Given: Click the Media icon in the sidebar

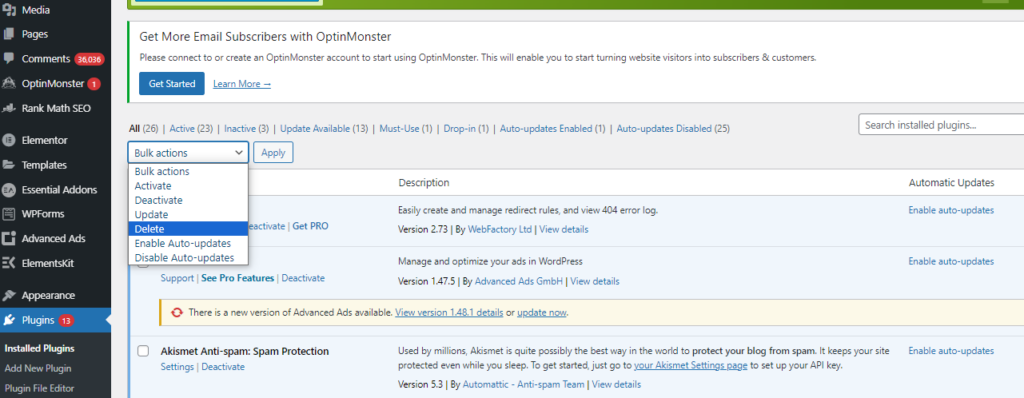Looking at the screenshot, I should 9,10.
